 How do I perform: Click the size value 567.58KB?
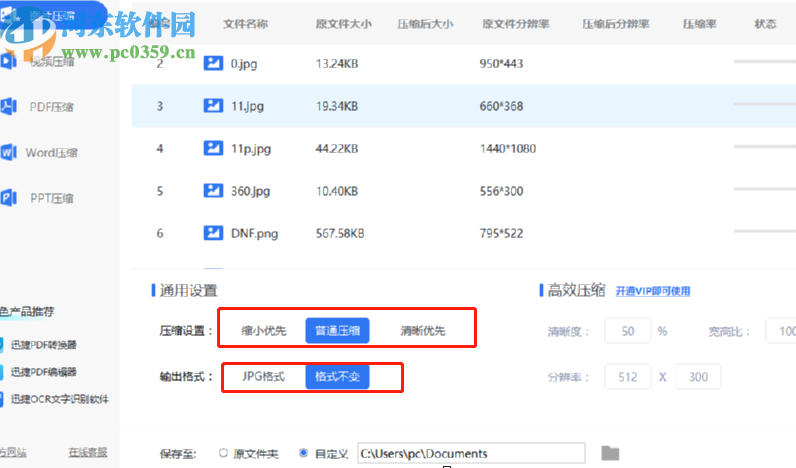[340, 233]
